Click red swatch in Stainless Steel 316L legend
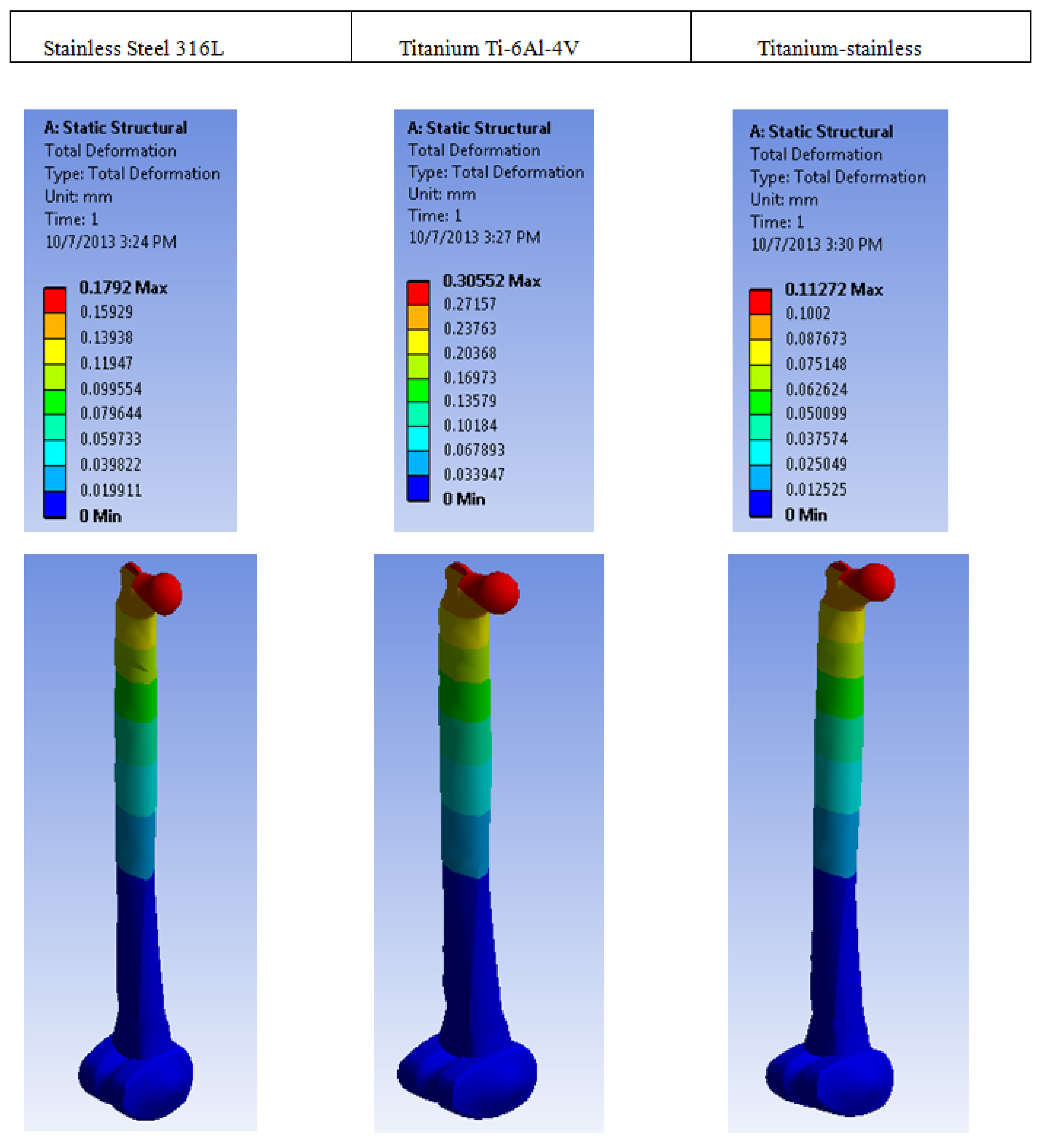 [x=55, y=300]
